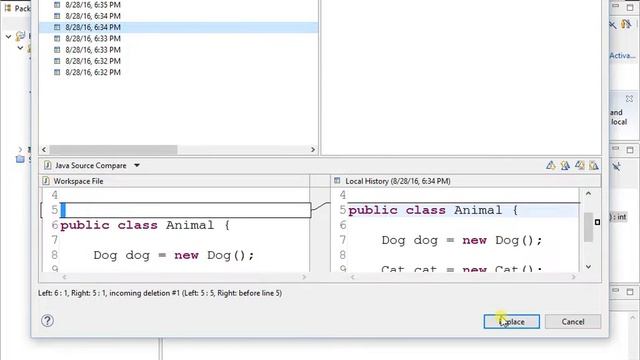Click the blue folder icon in Package Explorer
640x360 pixels.
pos(20,159)
